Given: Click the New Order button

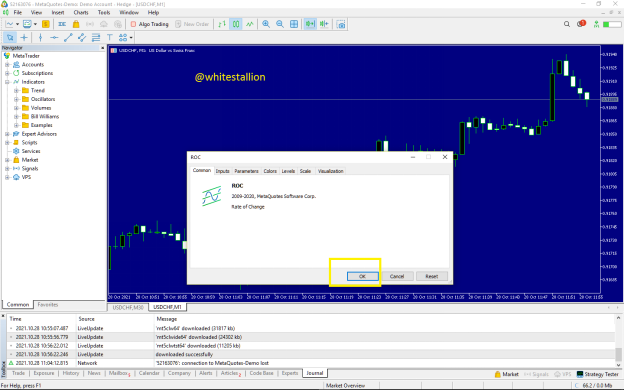Looking at the screenshot, I should click(x=192, y=24).
